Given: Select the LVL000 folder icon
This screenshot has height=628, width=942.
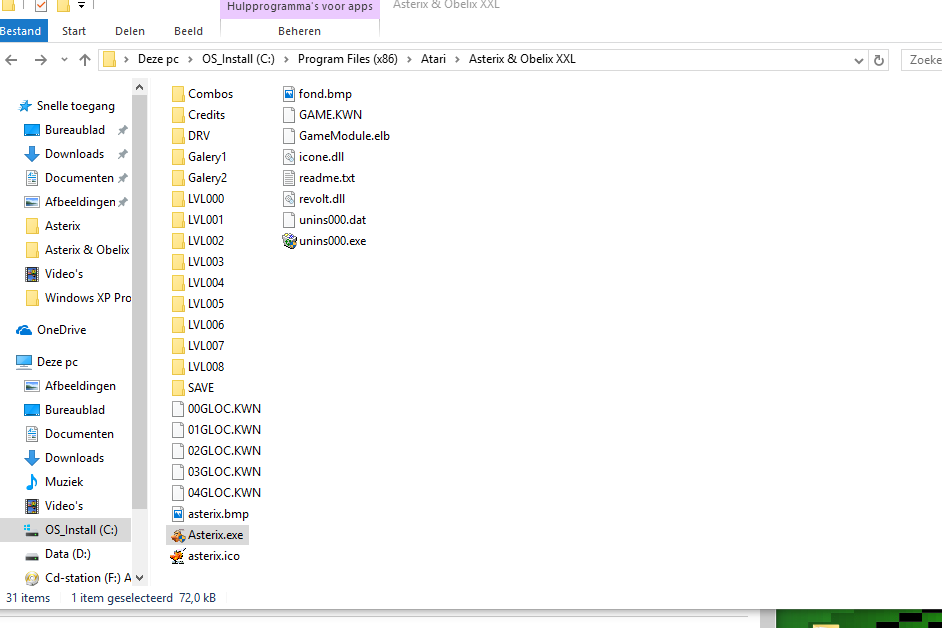Looking at the screenshot, I should [178, 199].
